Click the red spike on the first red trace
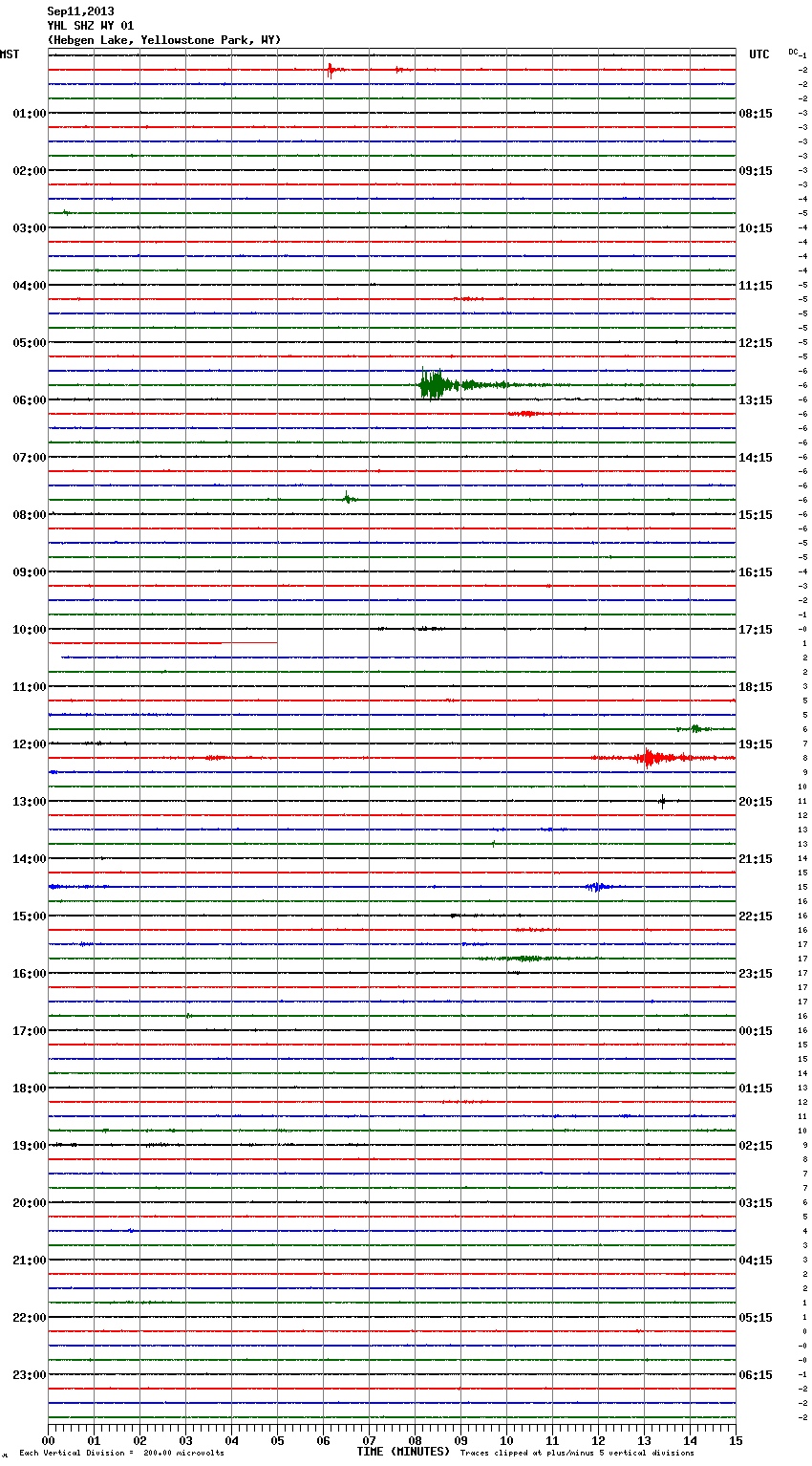The width and height of the screenshot is (812, 1466). (x=331, y=70)
